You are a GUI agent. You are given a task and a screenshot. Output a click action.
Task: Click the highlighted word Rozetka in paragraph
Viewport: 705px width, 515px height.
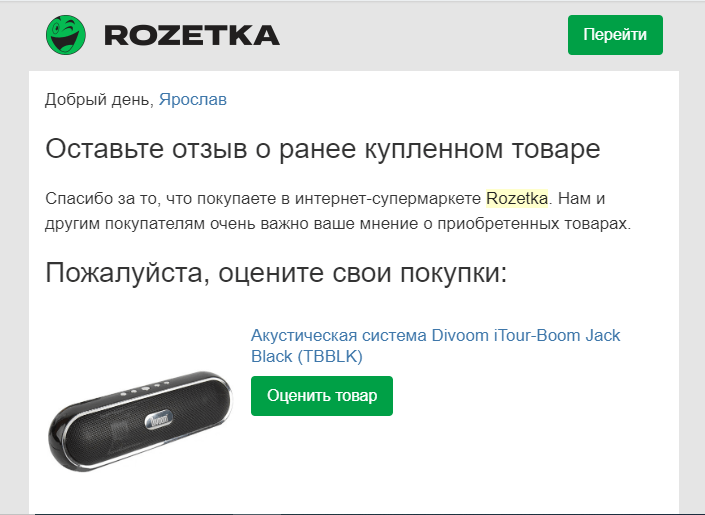point(517,198)
